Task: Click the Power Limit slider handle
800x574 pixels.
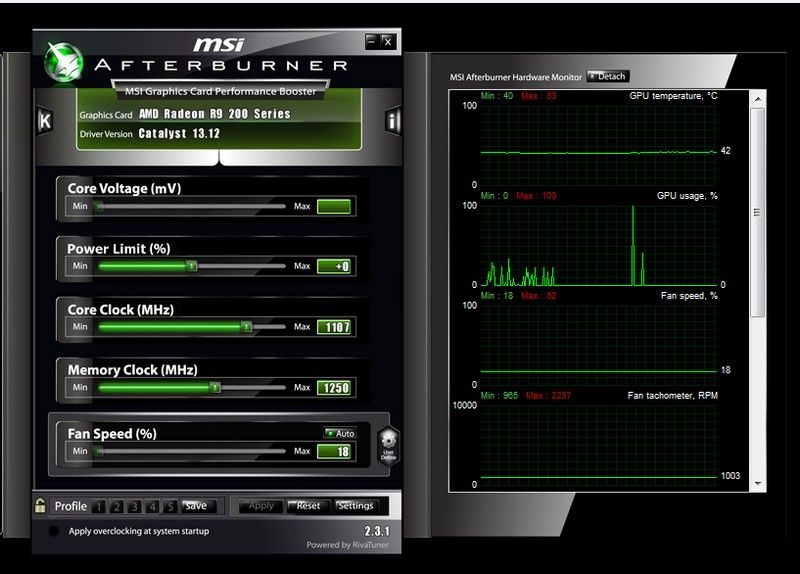Action: coord(192,267)
